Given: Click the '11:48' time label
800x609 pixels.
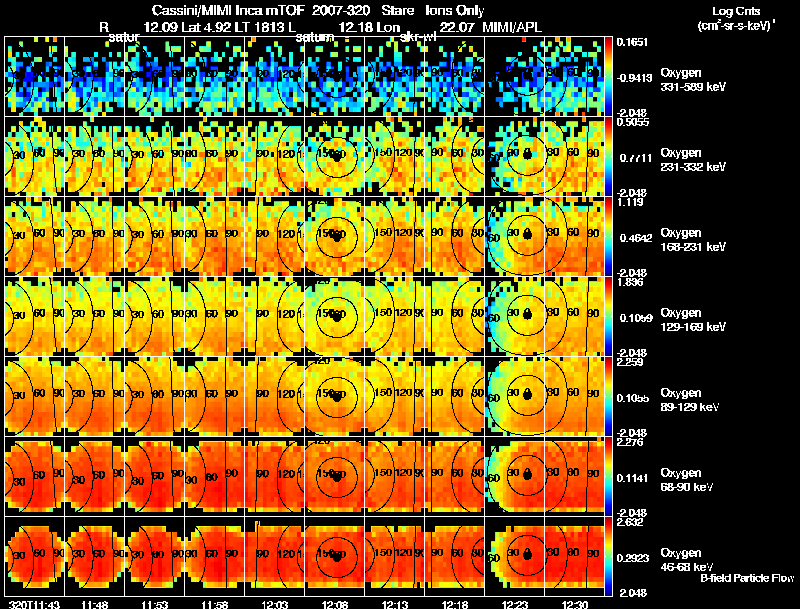Looking at the screenshot, I should [94, 604].
